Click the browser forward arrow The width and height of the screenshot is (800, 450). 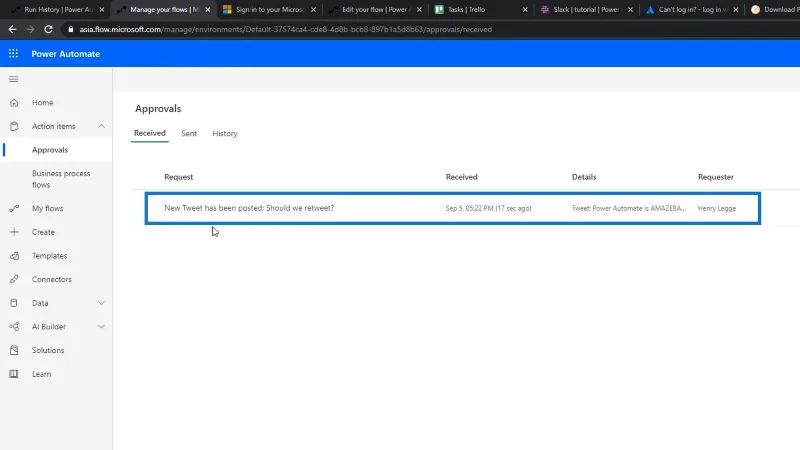coord(31,30)
